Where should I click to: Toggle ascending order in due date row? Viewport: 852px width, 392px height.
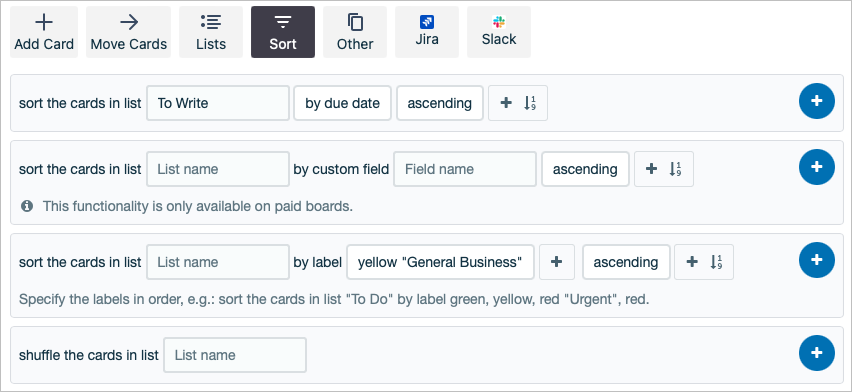pos(440,103)
